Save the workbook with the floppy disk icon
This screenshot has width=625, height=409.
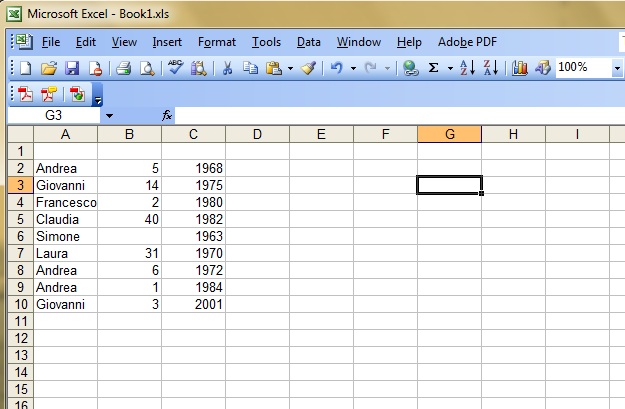pos(72,68)
